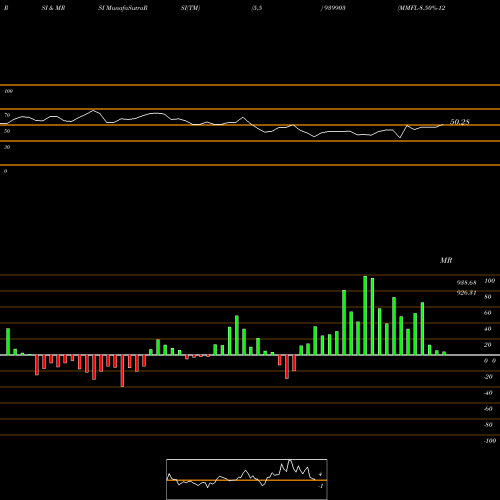500x500 pixels.
Task: Click the tallest green MR bar
Action: tap(365, 315)
